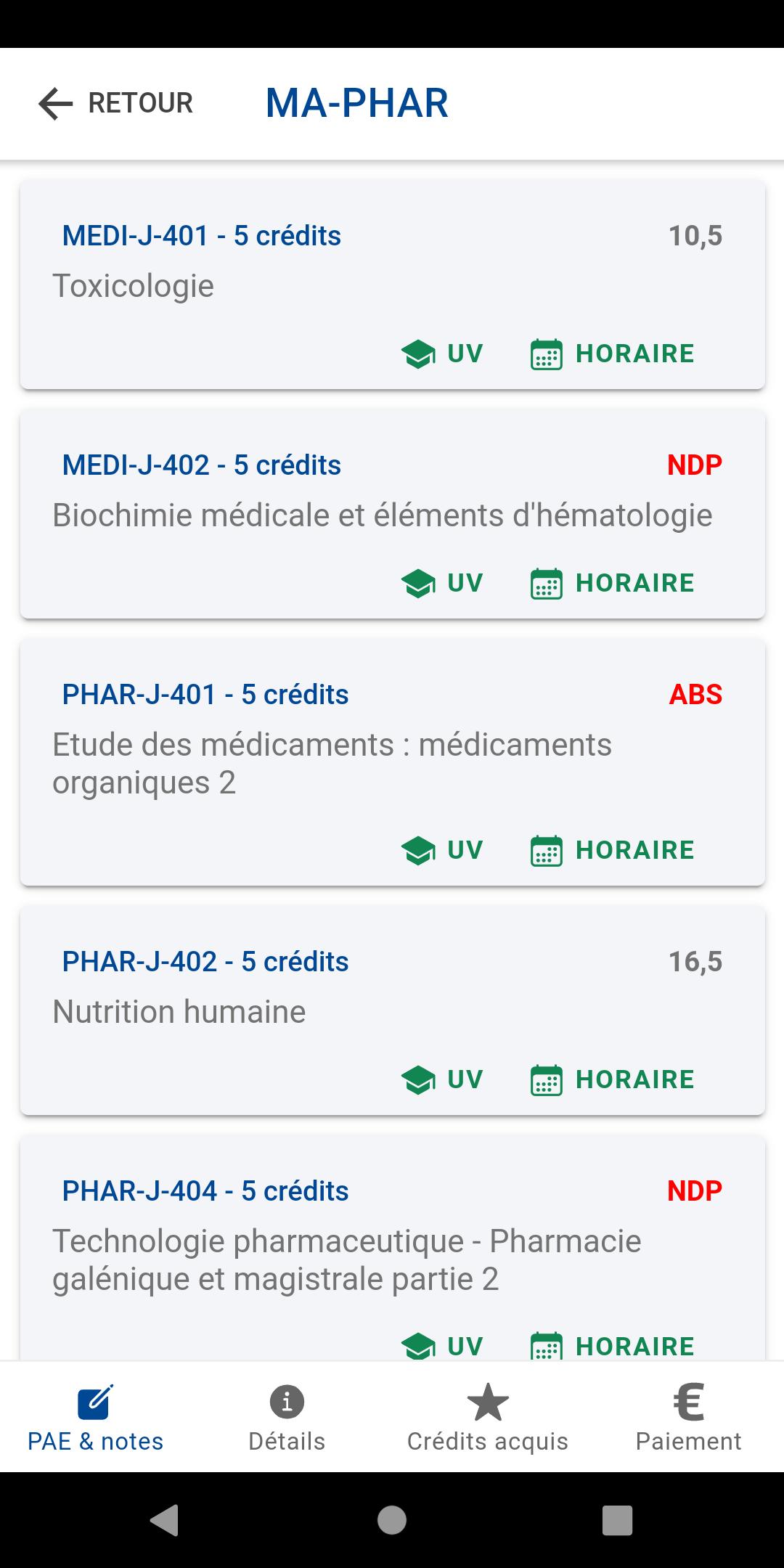Open UV for Nutrition humaine
784x1568 pixels.
click(x=442, y=1080)
